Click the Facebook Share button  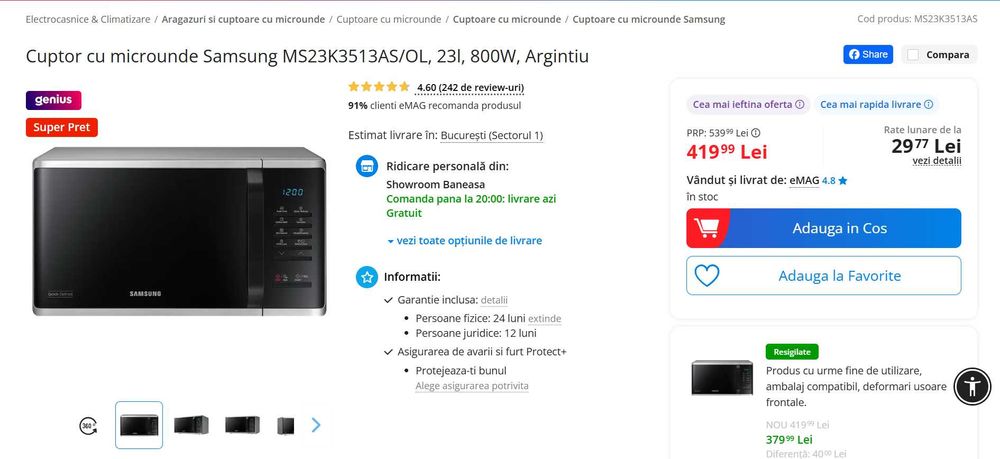click(x=868, y=55)
